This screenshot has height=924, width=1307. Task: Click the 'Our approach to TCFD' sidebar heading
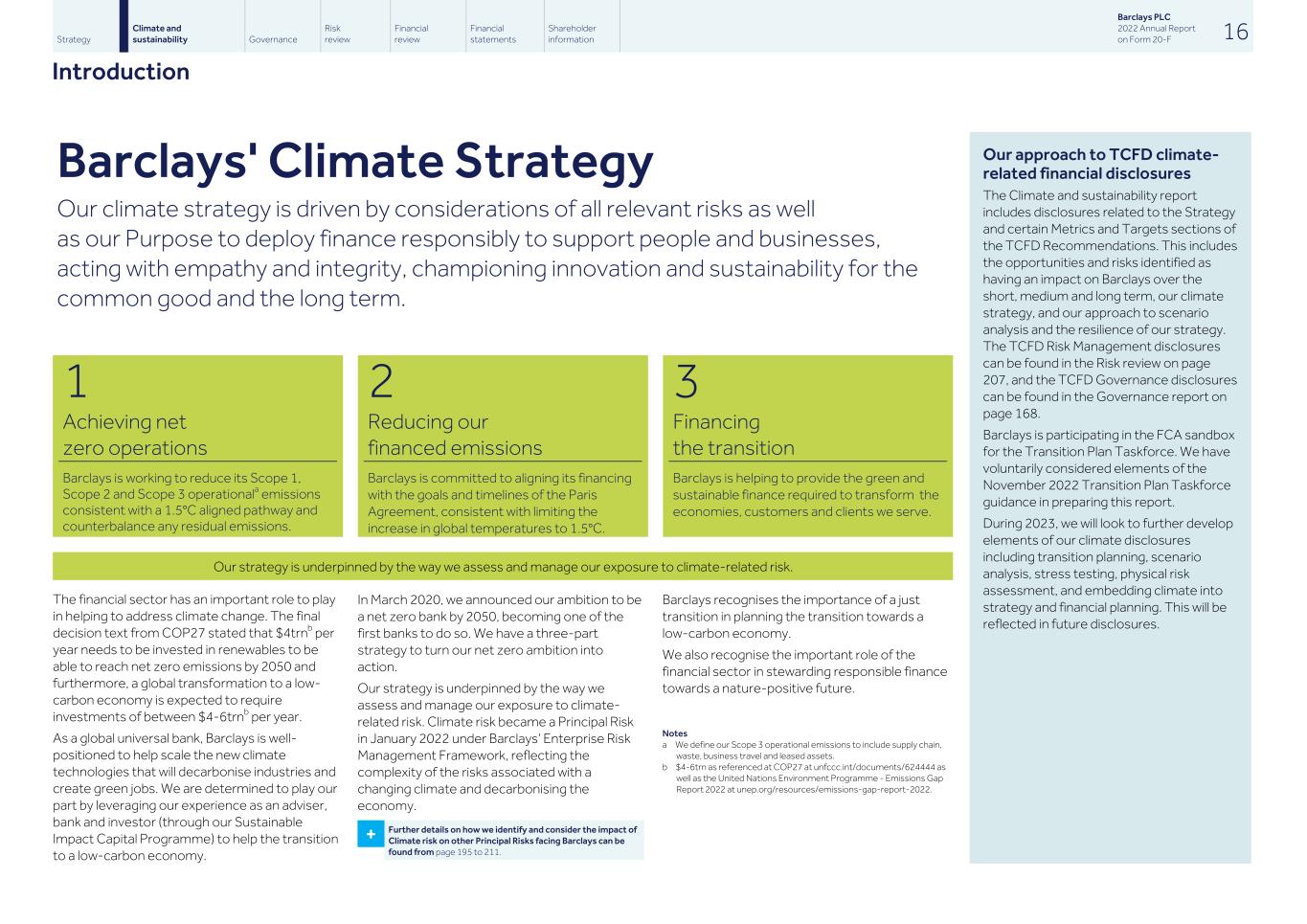point(1100,164)
